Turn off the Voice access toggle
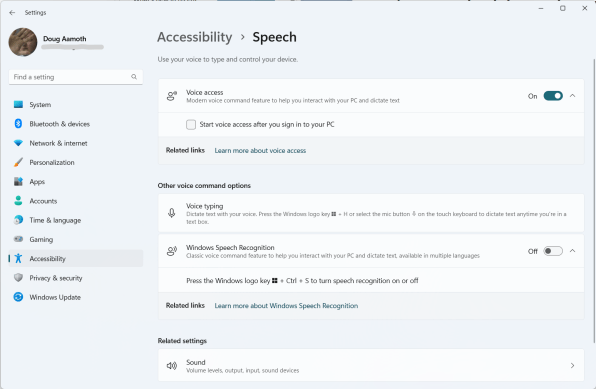596x389 pixels. coord(553,96)
